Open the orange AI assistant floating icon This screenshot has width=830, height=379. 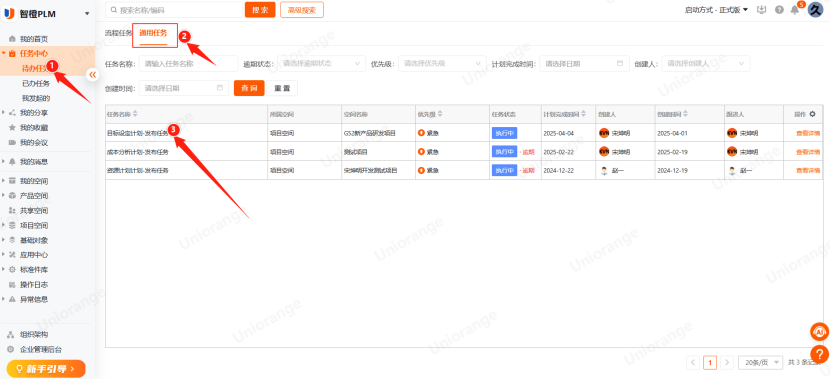point(819,332)
